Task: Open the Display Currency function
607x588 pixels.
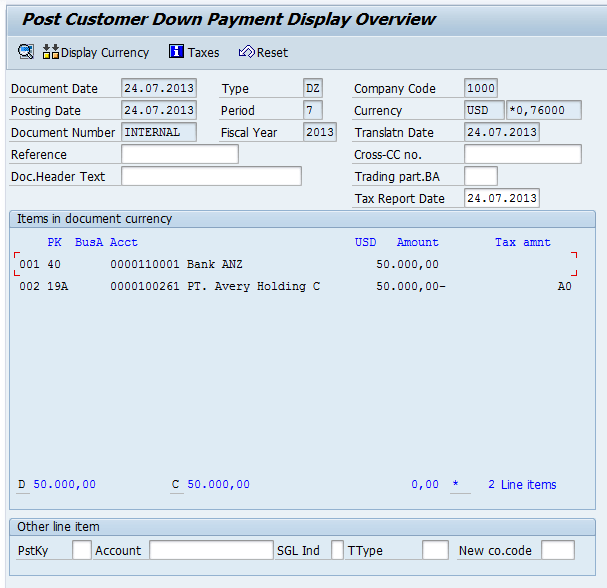Action: 105,53
